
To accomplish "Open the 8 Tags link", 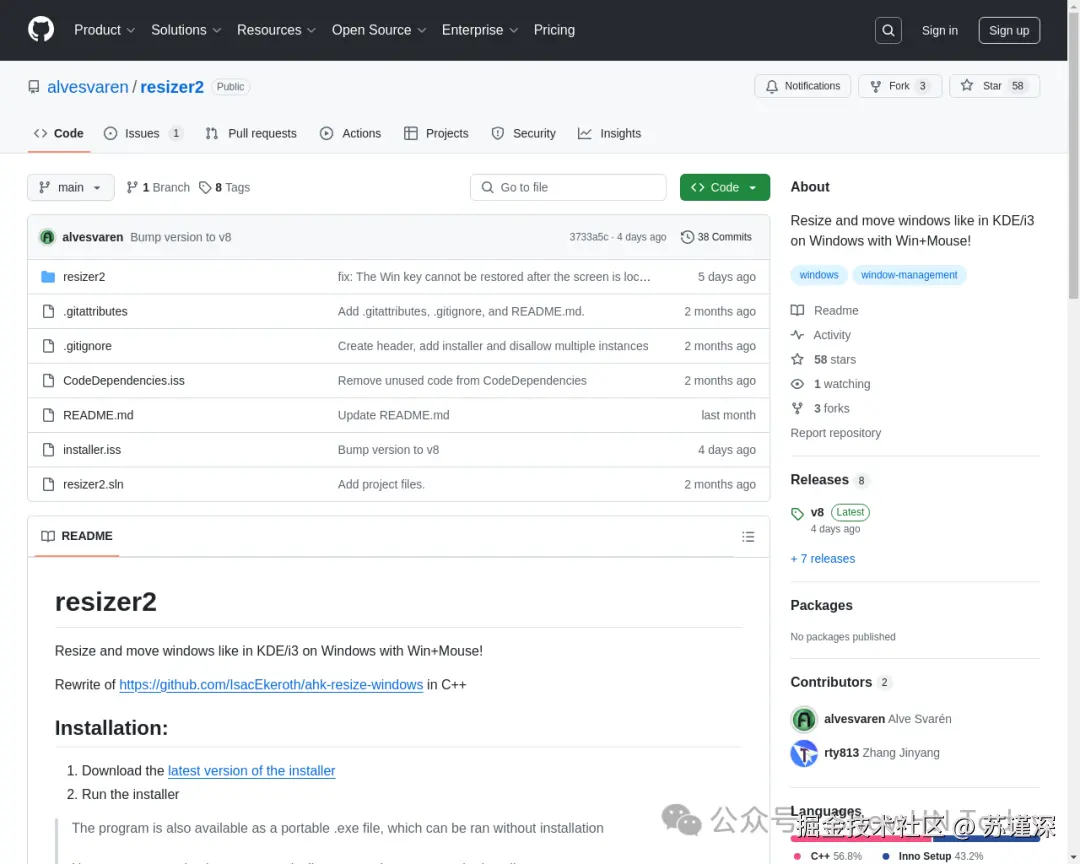I will [x=224, y=187].
